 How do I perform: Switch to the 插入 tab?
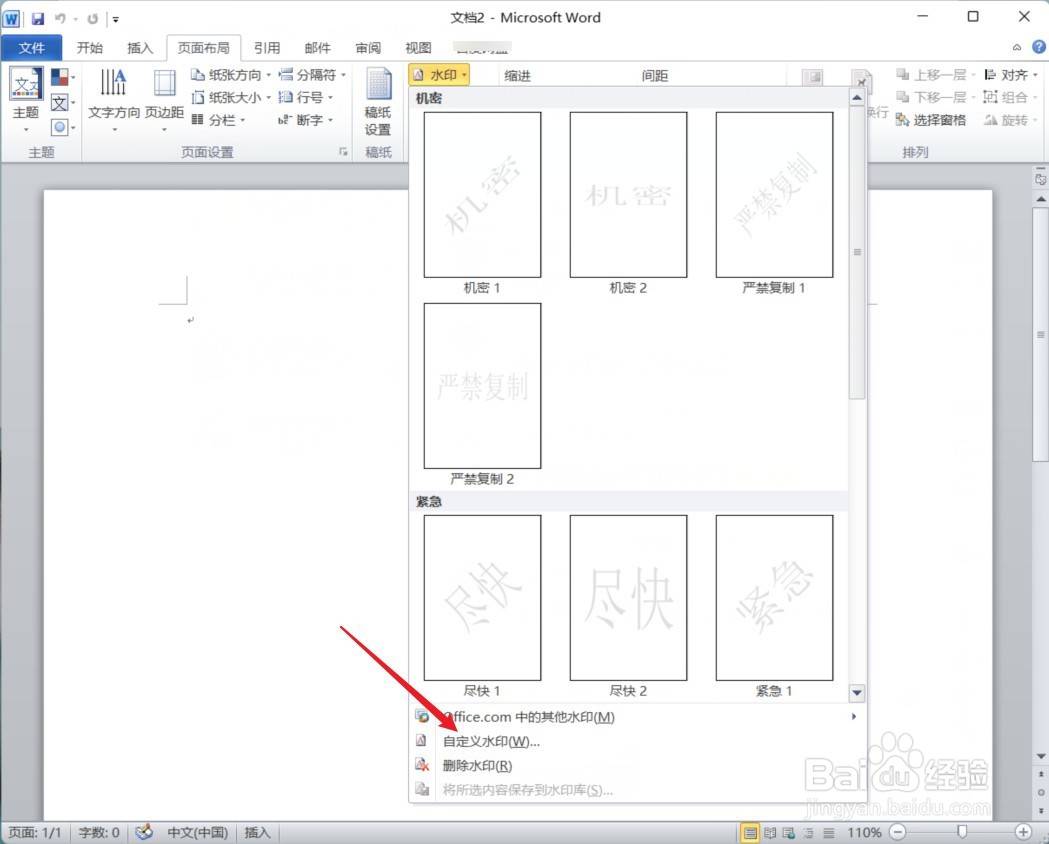point(140,48)
